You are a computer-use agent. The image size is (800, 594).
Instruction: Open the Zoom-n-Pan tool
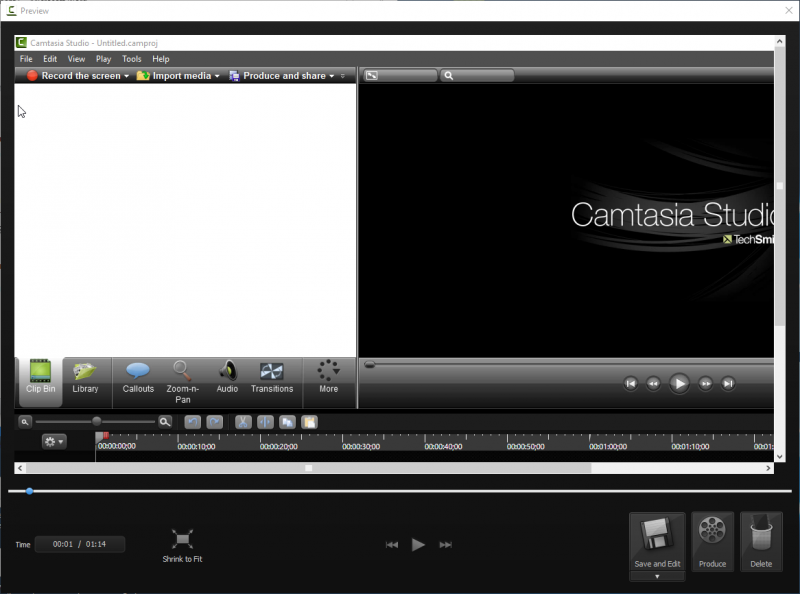click(182, 382)
